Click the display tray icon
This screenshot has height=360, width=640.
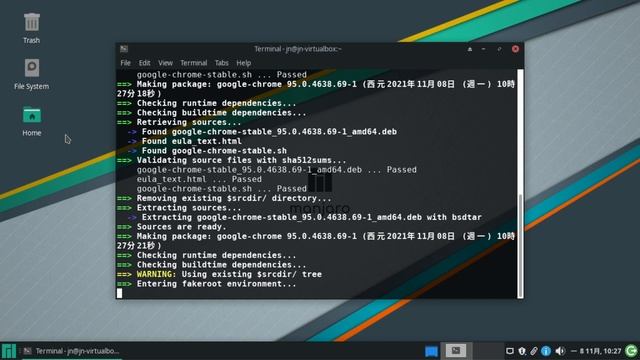[x=510, y=351]
